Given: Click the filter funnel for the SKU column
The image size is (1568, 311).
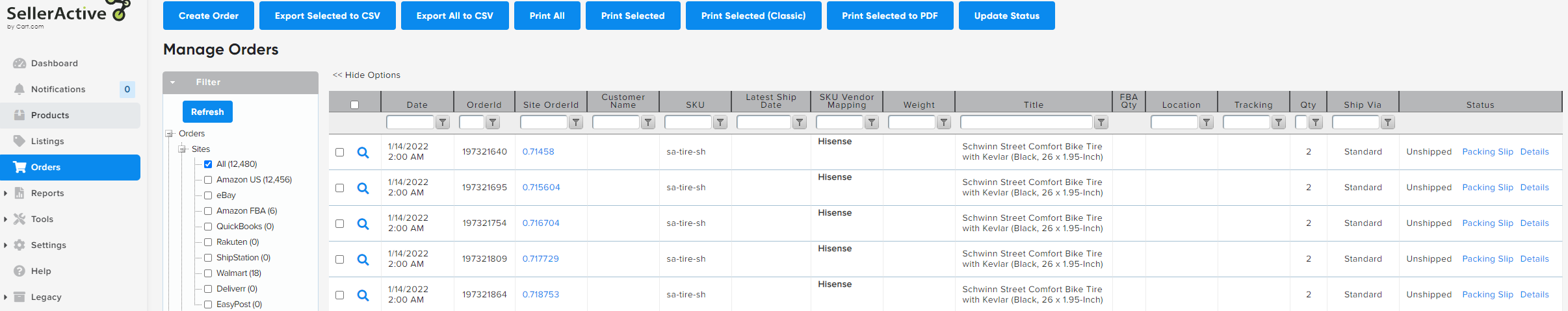Looking at the screenshot, I should [x=720, y=122].
